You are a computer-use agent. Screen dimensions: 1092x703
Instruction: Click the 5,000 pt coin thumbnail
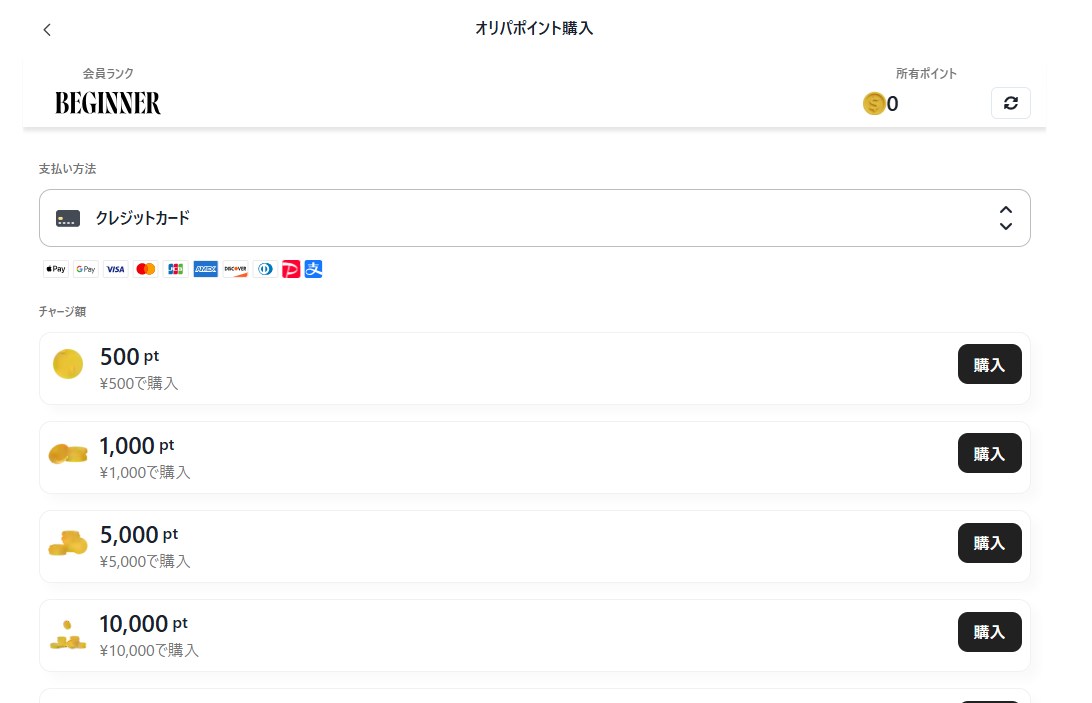pos(67,546)
